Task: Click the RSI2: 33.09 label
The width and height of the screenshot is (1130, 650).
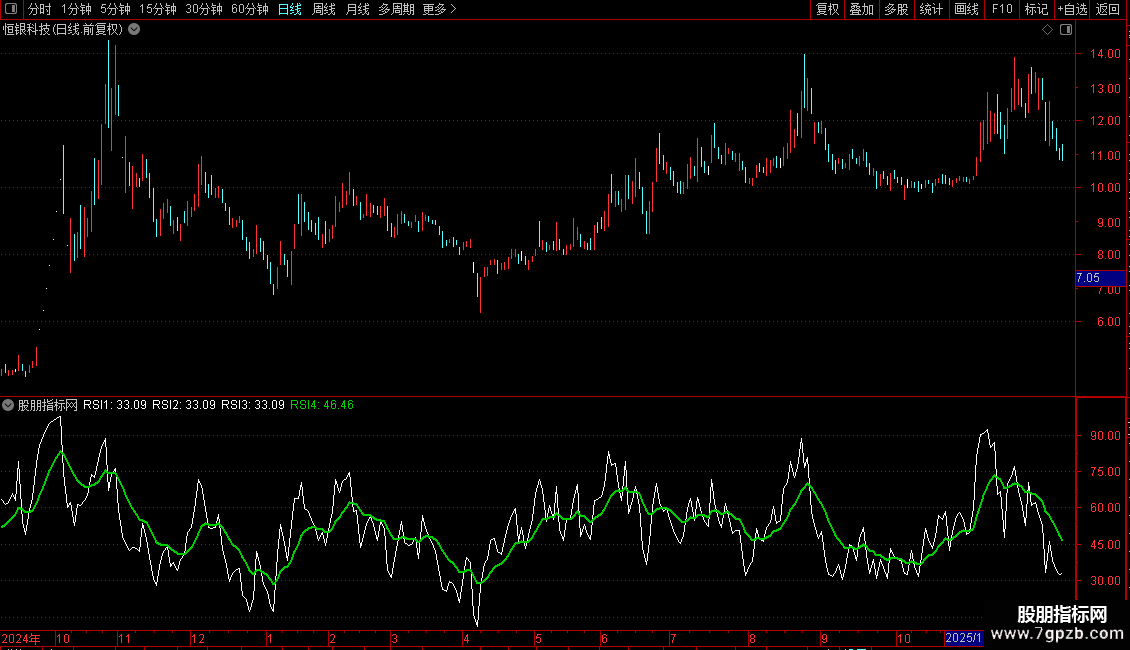Action: [x=184, y=405]
